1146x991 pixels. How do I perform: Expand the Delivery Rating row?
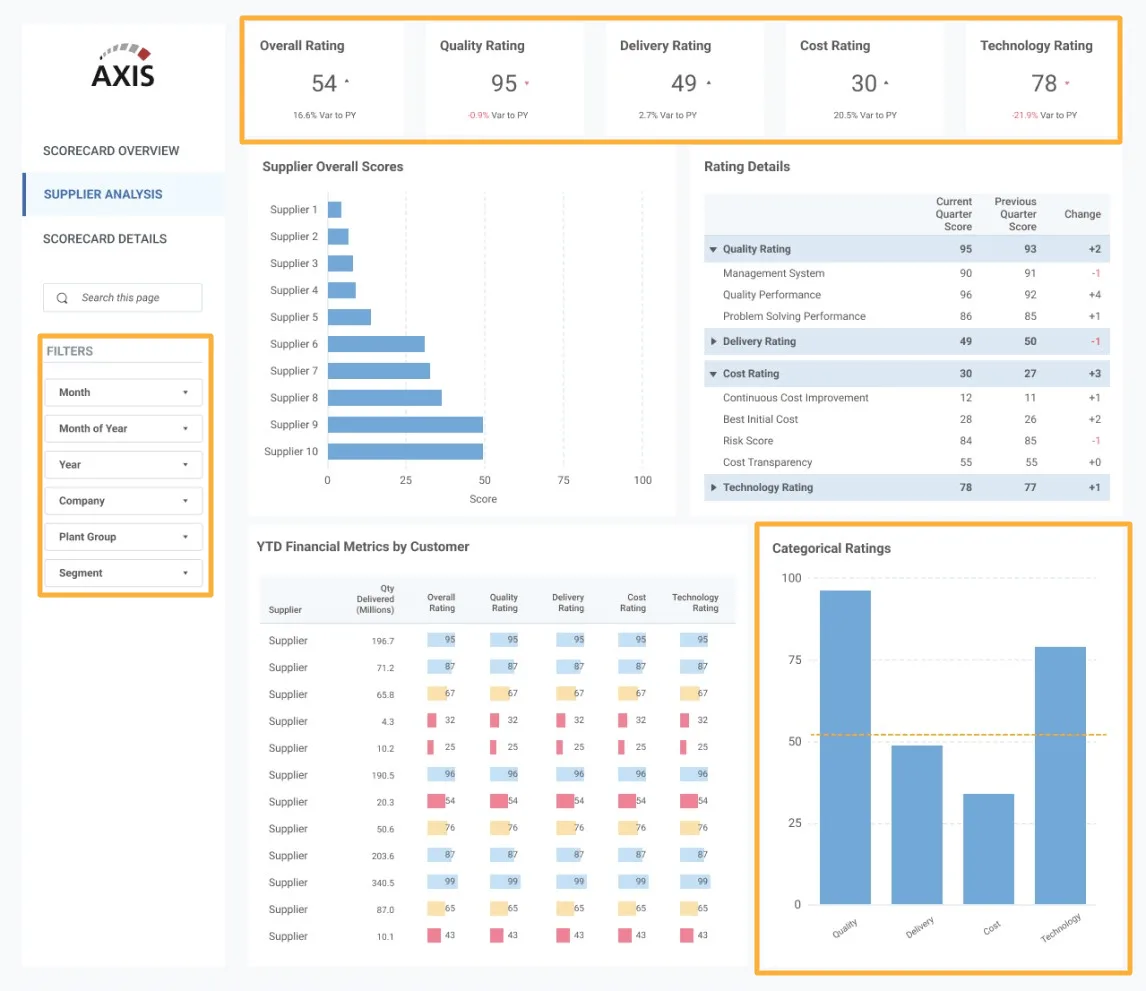coord(713,341)
